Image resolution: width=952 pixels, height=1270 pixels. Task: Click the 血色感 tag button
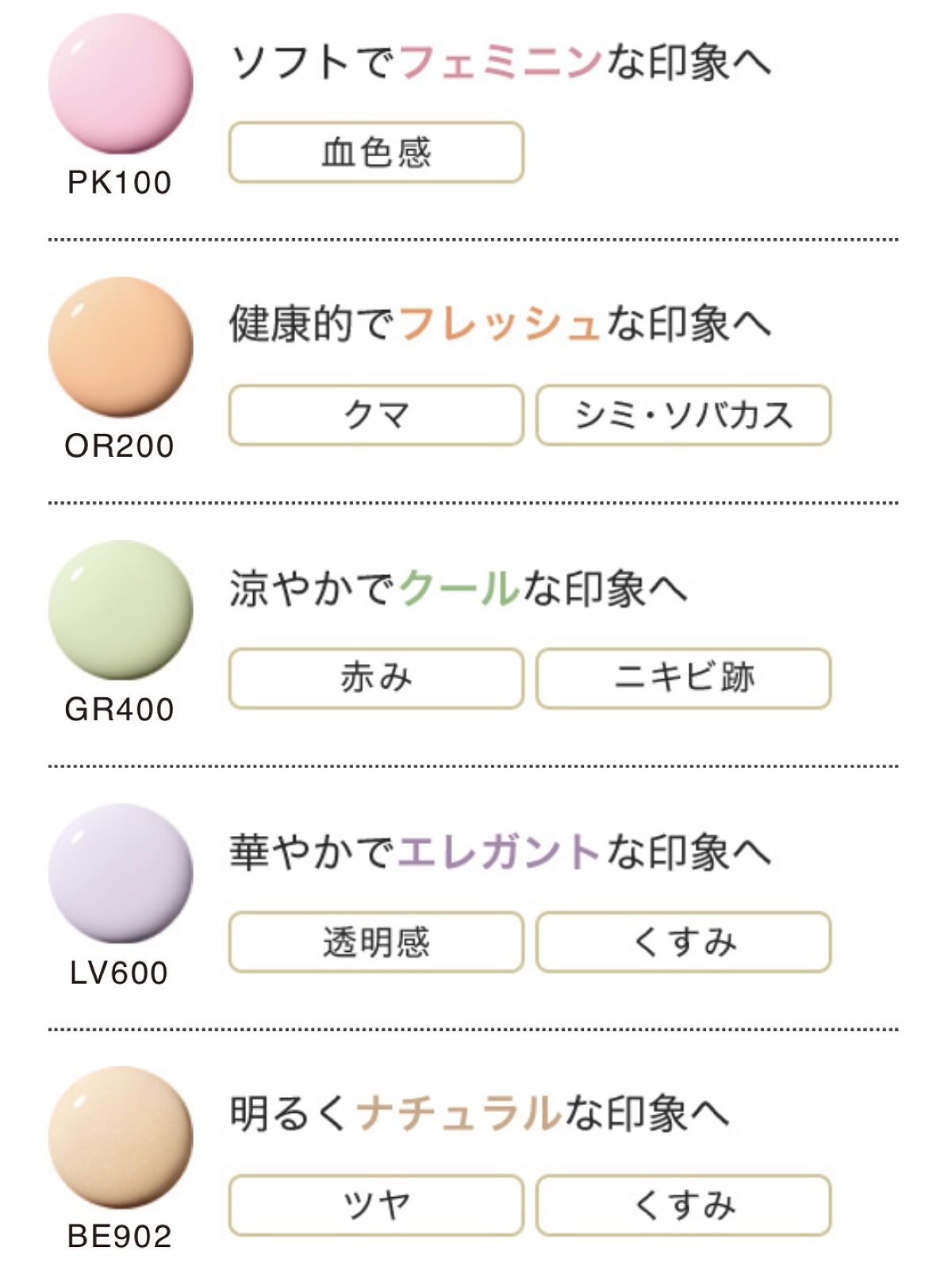pos(376,152)
